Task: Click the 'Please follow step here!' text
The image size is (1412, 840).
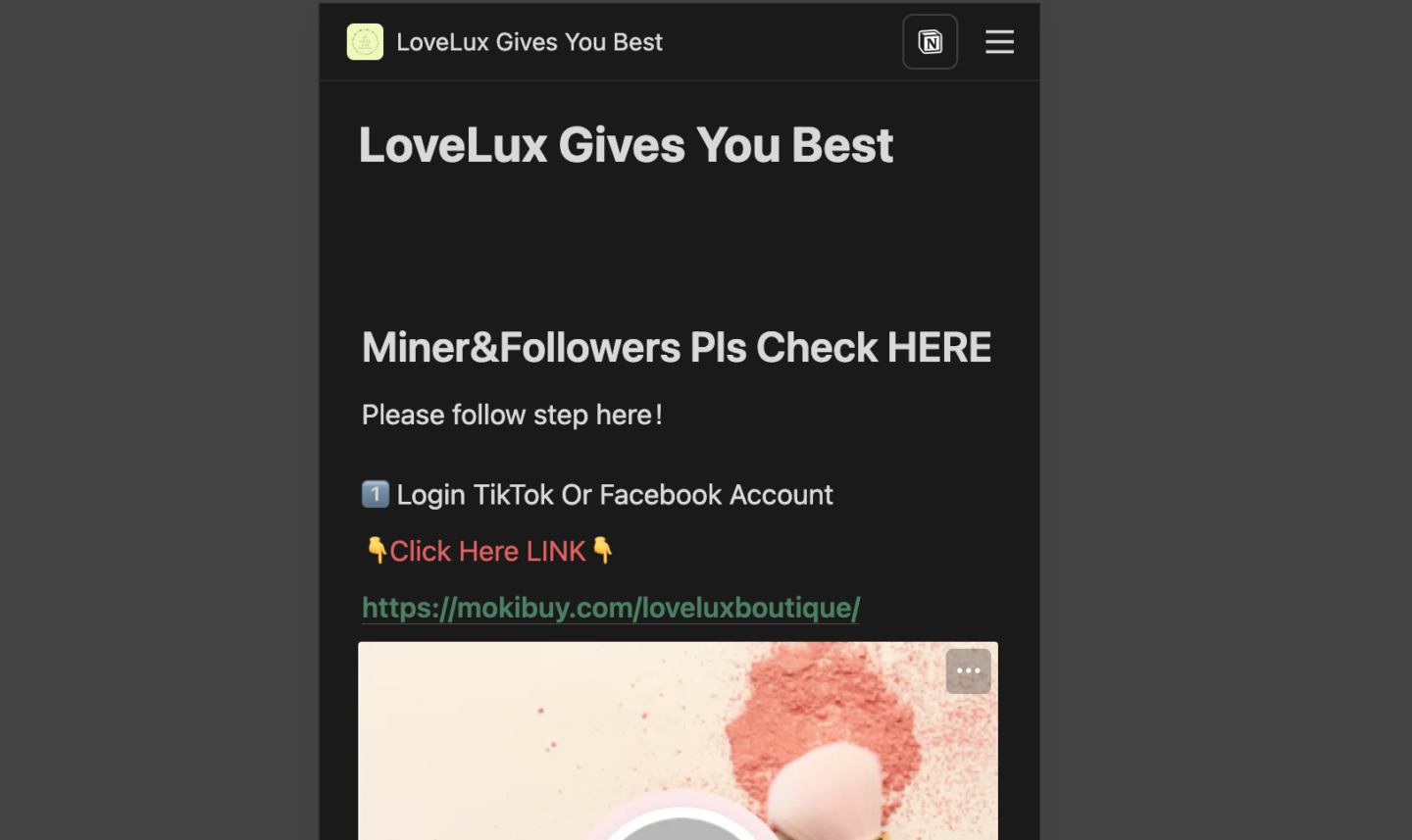Action: (512, 415)
